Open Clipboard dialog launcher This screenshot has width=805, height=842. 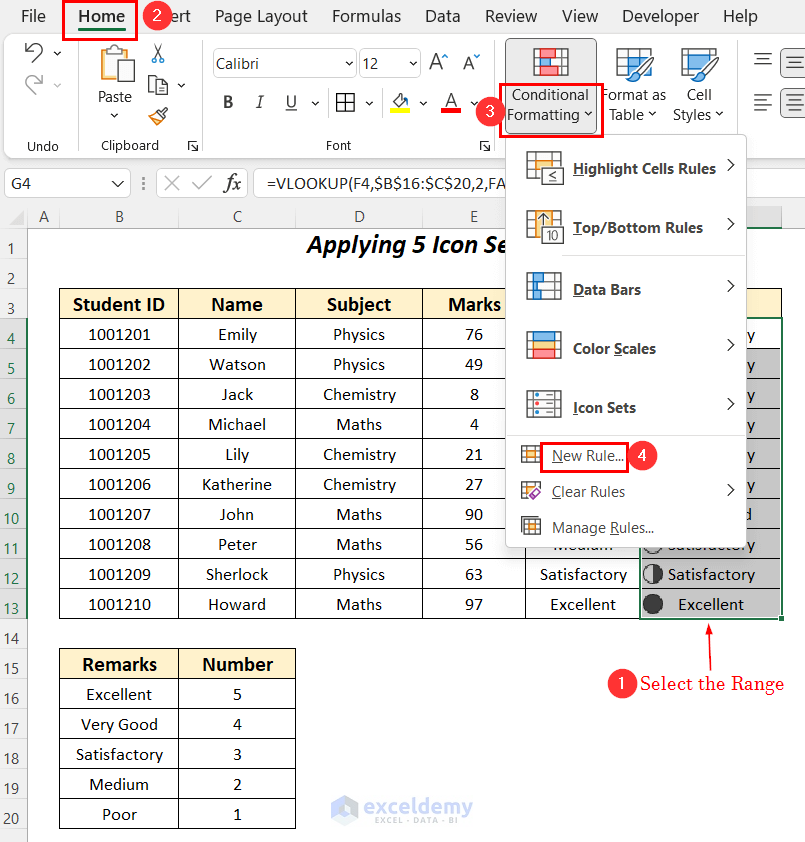pyautogui.click(x=193, y=146)
